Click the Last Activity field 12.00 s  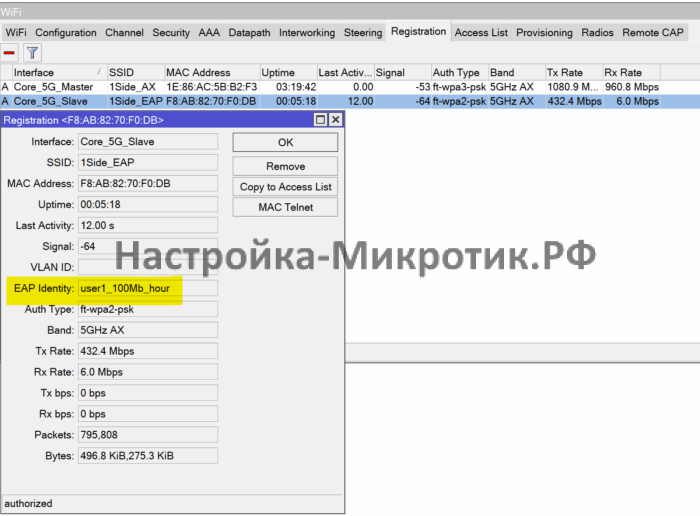point(148,225)
